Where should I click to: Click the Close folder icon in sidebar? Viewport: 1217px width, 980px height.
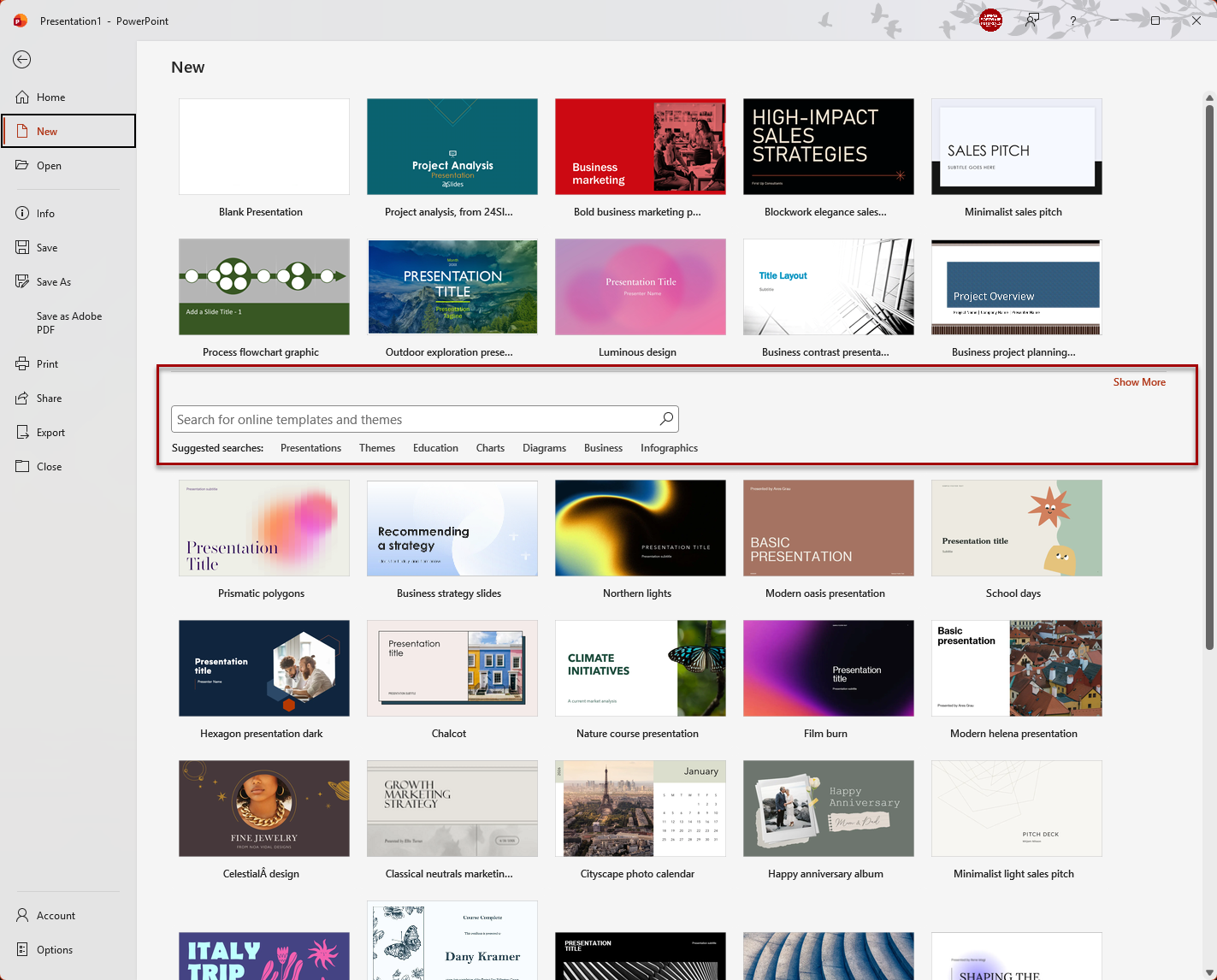coord(22,466)
